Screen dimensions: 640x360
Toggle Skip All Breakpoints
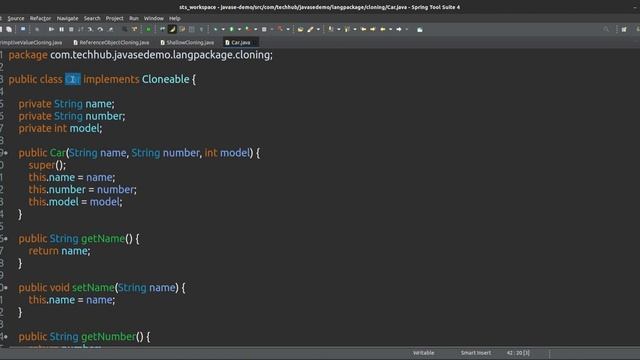[x=37, y=29]
